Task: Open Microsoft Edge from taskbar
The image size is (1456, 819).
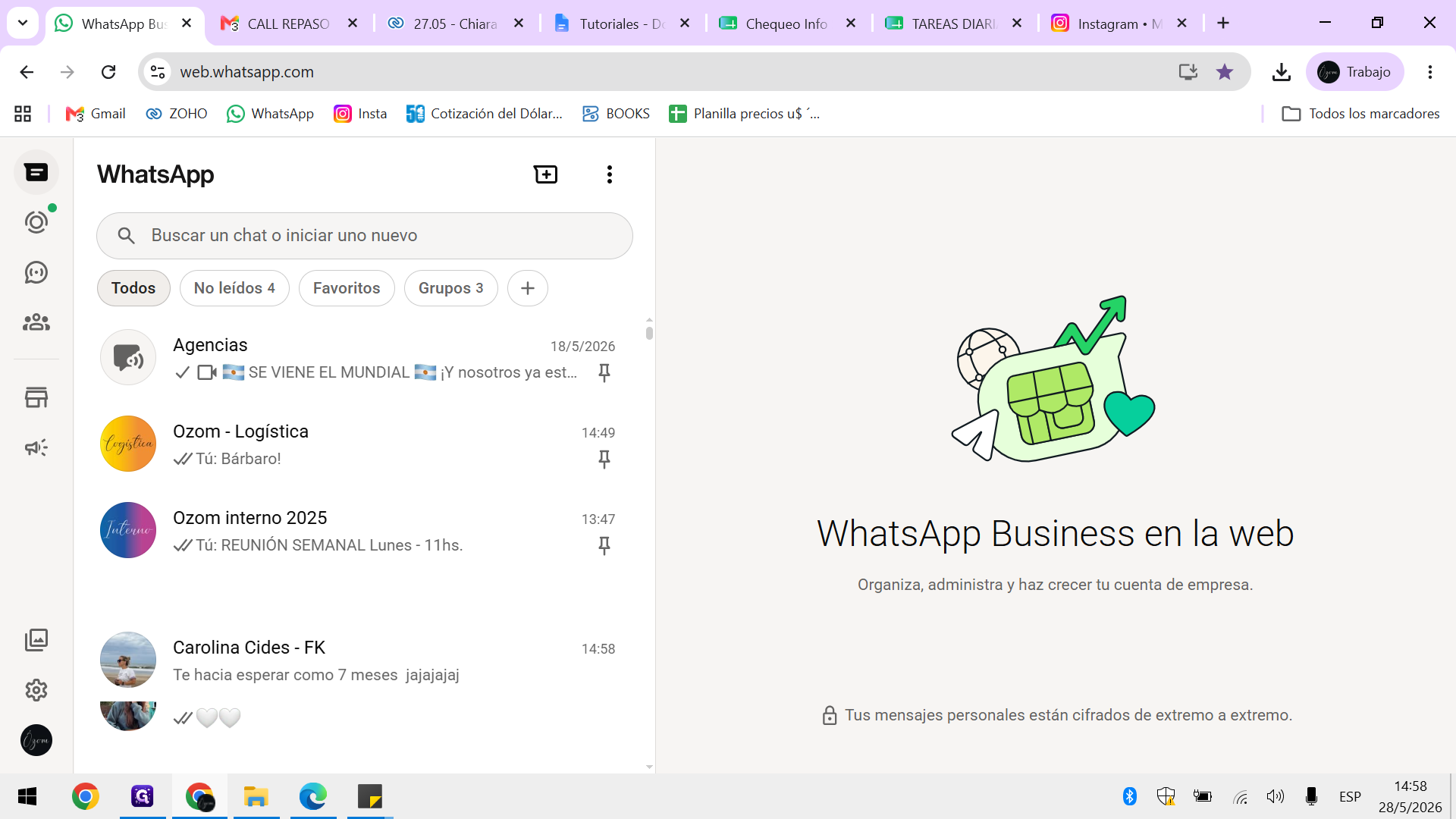Action: click(312, 796)
